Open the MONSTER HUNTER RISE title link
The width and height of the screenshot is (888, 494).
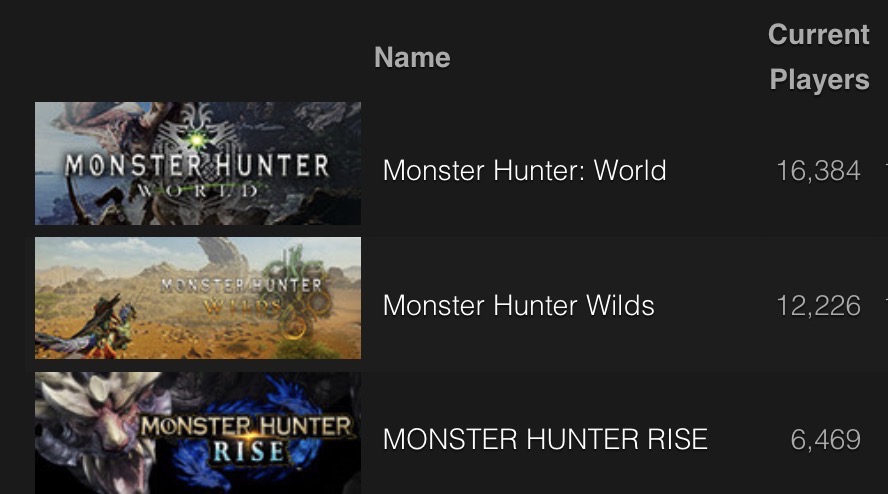545,440
